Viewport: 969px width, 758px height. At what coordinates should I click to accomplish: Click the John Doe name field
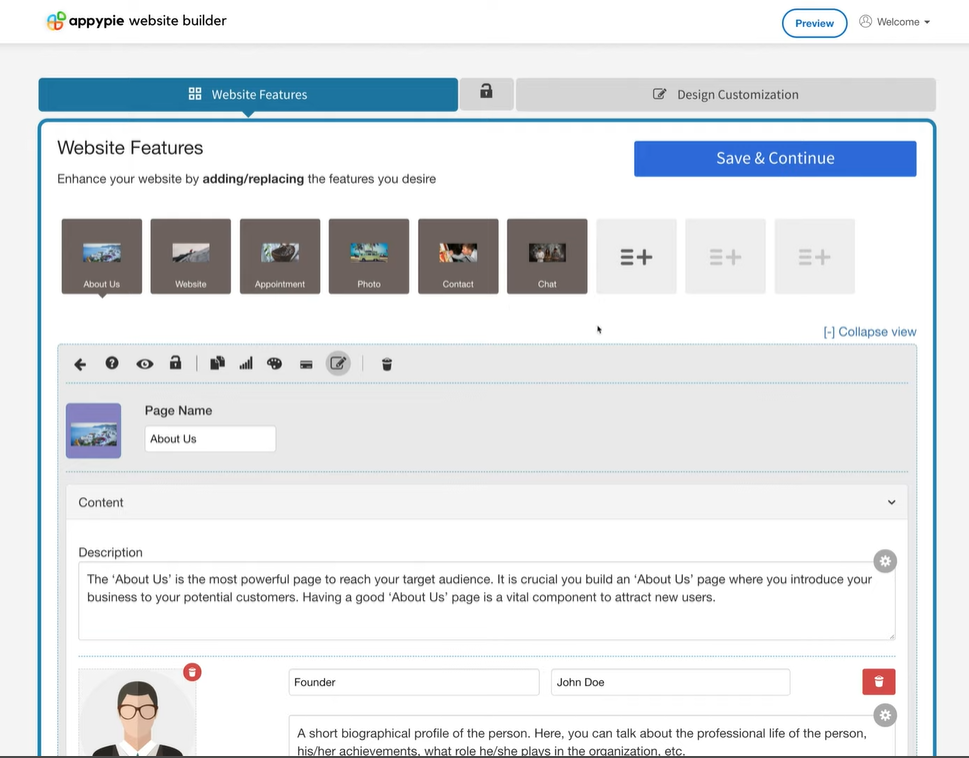(671, 682)
